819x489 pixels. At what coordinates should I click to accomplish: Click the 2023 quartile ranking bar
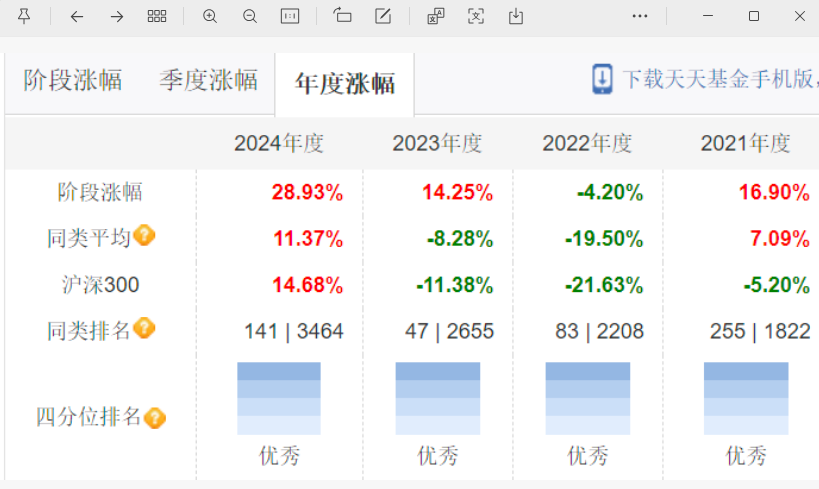coord(438,398)
